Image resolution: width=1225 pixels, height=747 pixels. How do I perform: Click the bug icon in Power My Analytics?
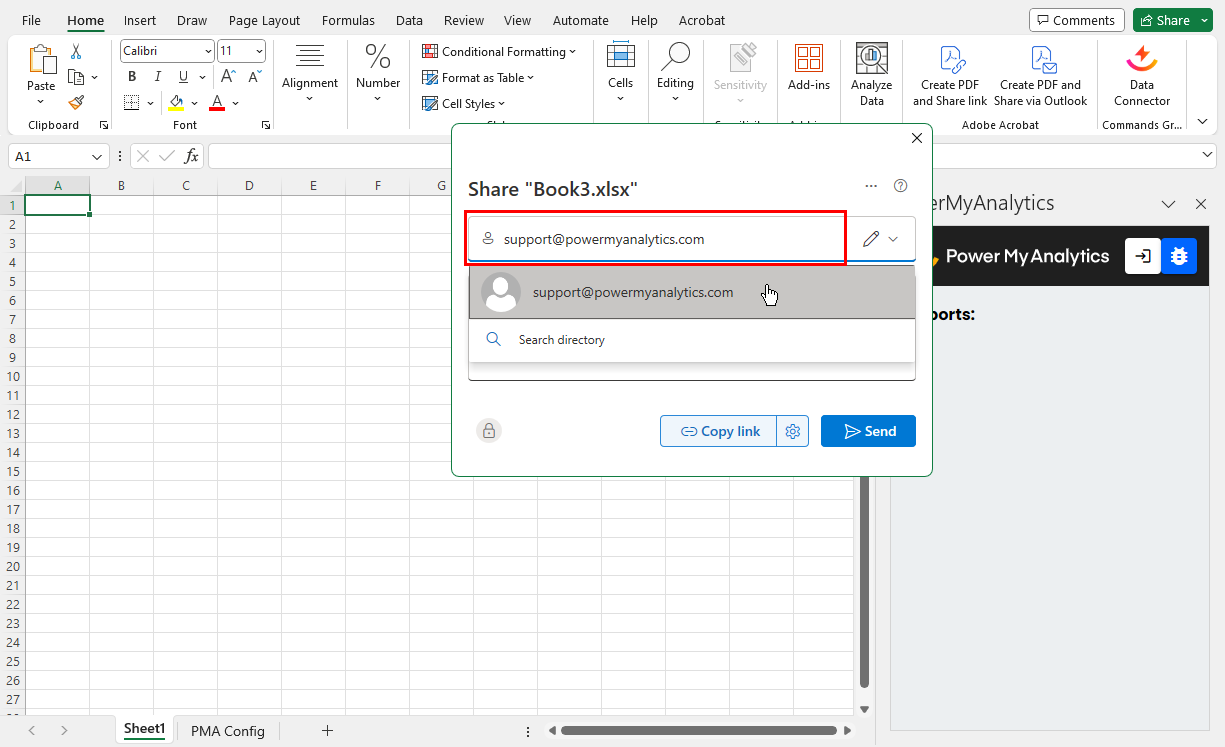coord(1178,256)
